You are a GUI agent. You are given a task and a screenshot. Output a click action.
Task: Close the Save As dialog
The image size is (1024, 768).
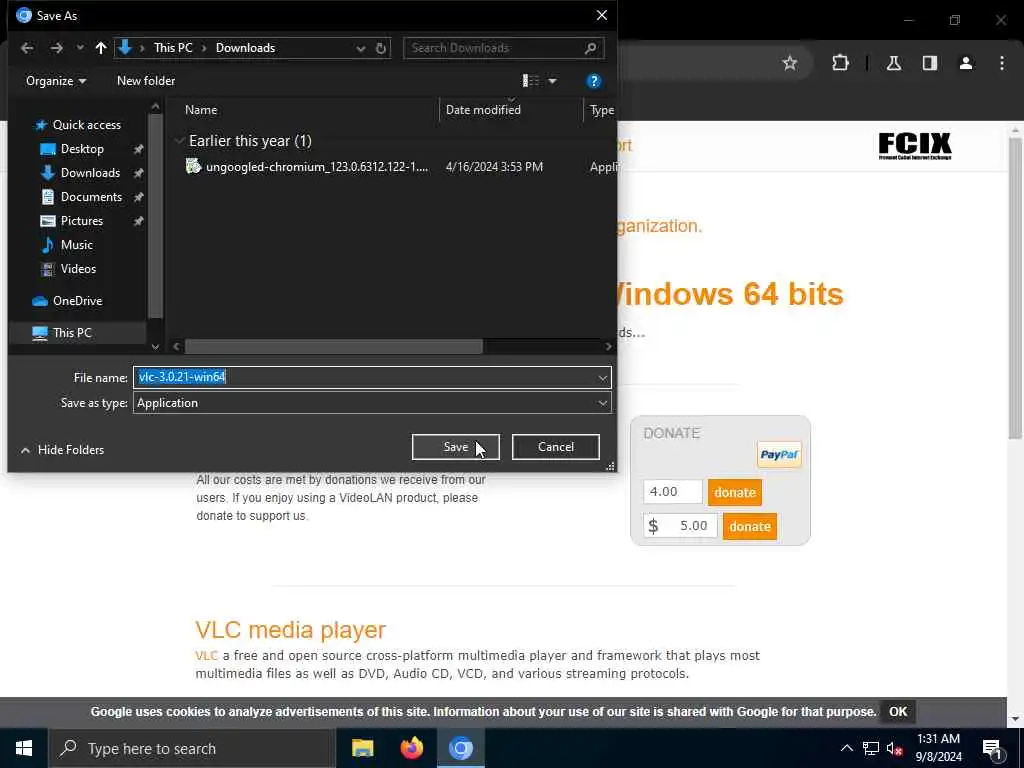pos(601,16)
